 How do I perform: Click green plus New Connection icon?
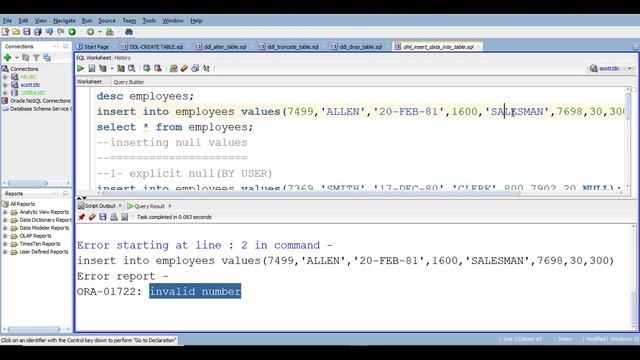pos(7,58)
